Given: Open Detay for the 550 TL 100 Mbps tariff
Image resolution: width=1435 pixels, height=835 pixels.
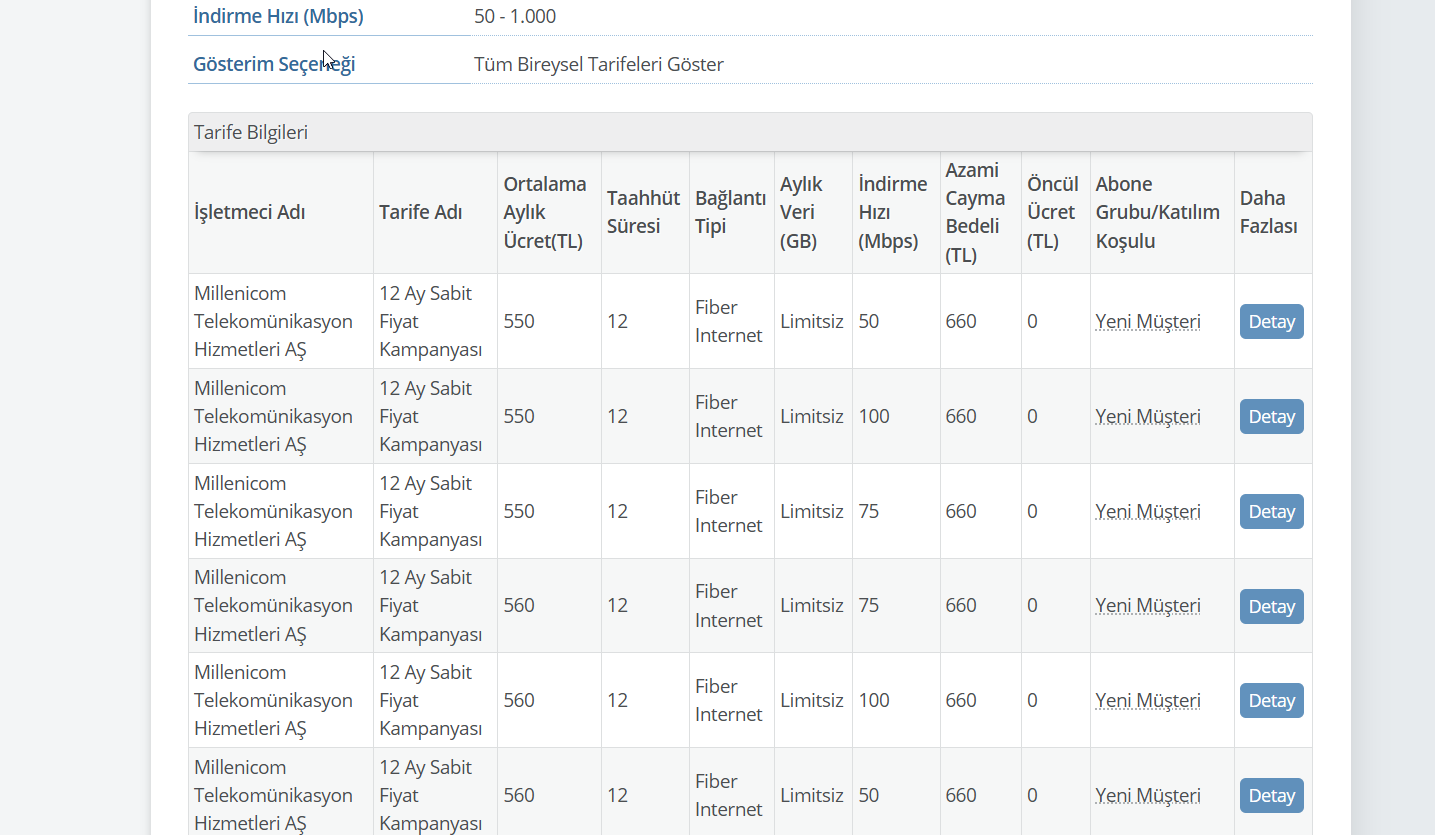Looking at the screenshot, I should 1271,416.
